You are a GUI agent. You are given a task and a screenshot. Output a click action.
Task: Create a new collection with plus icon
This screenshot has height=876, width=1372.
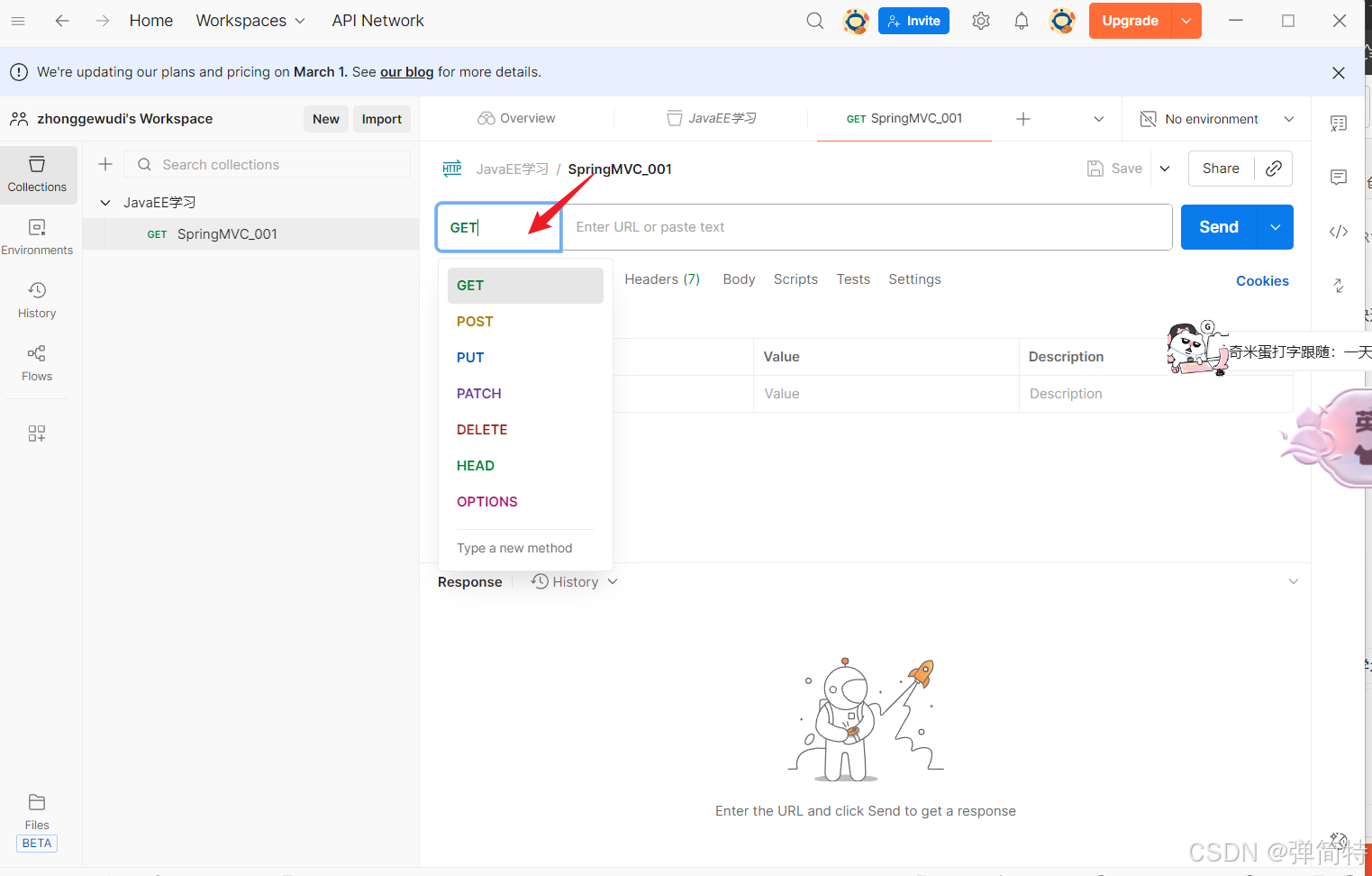tap(105, 164)
